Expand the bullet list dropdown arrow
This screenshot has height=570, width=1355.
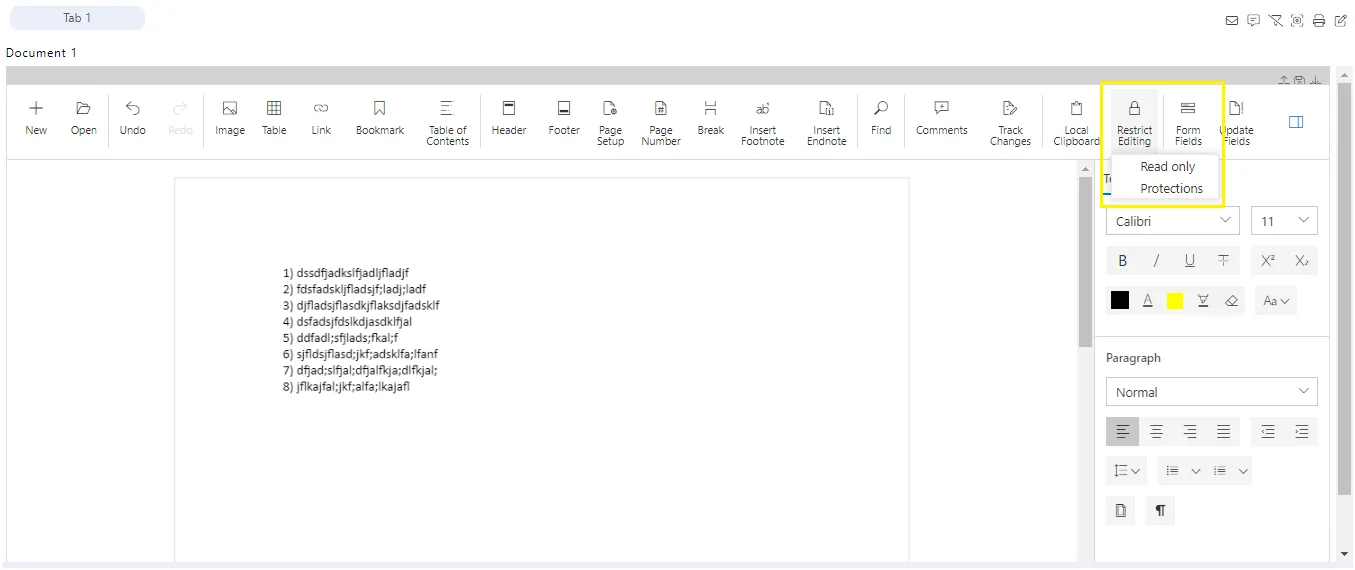(1195, 470)
